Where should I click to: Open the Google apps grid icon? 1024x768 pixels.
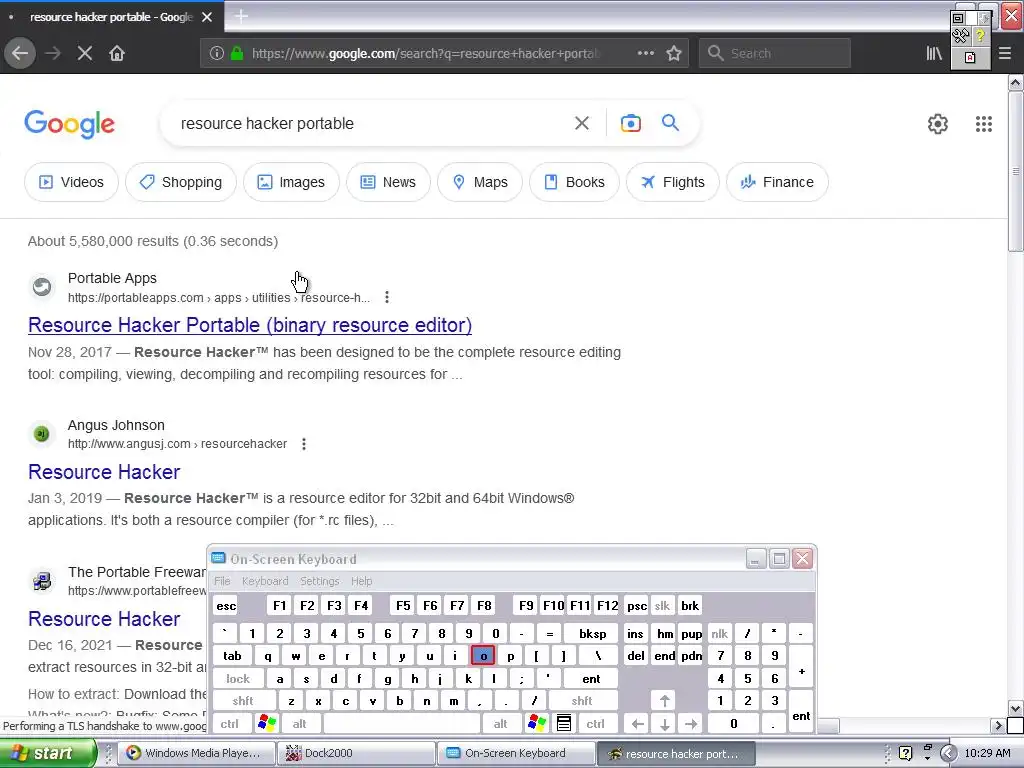coord(984,123)
